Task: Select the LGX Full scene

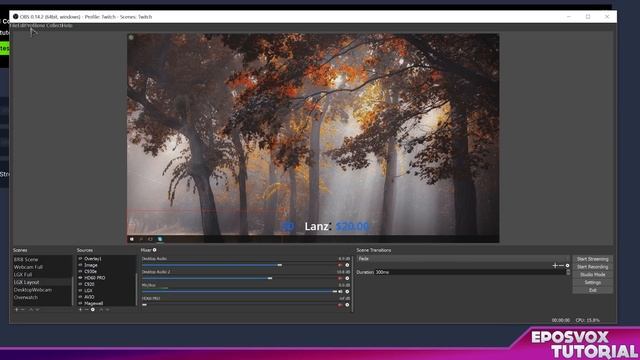Action: pos(23,275)
